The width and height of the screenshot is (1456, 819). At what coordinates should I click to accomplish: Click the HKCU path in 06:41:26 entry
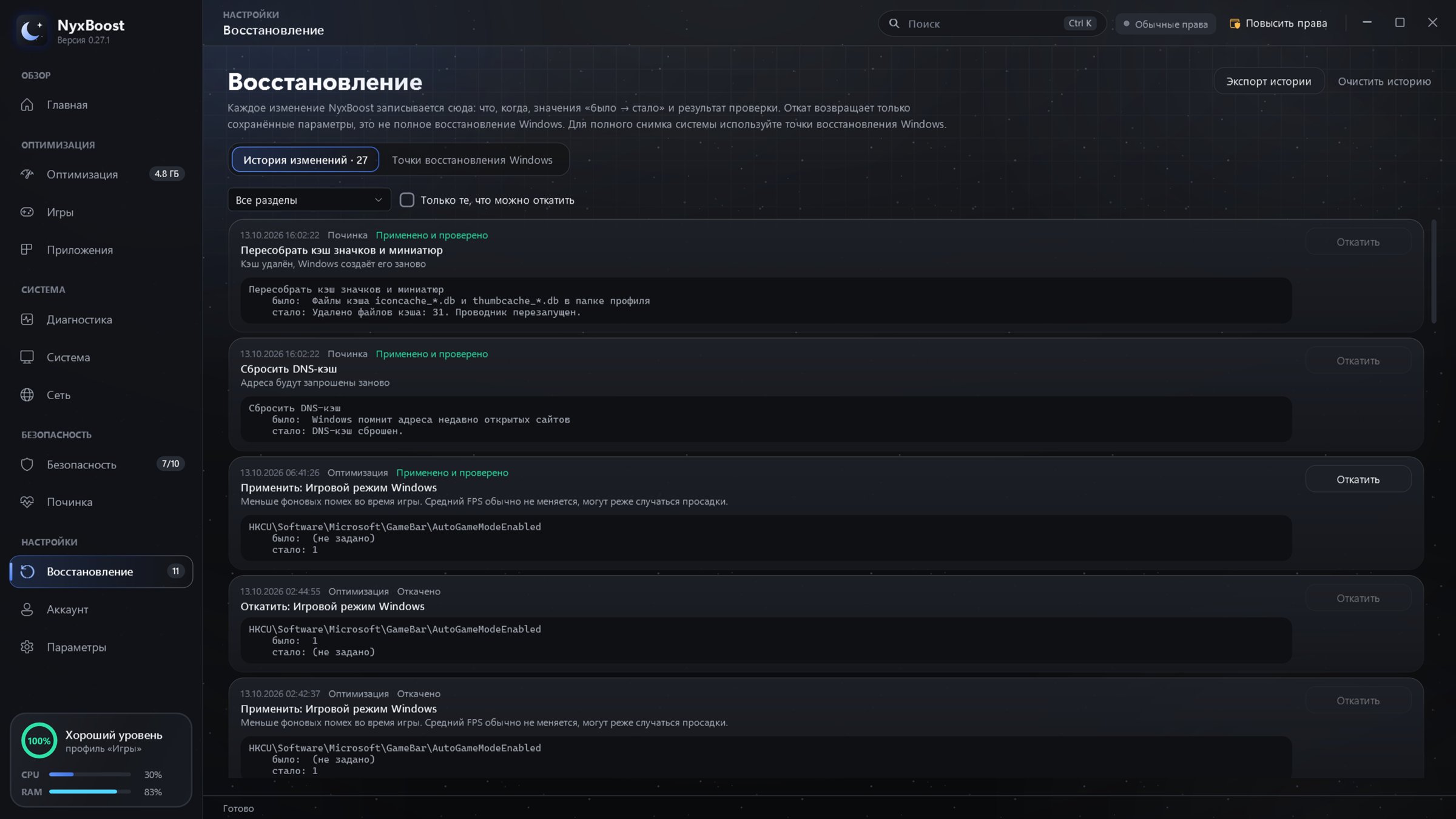[394, 527]
